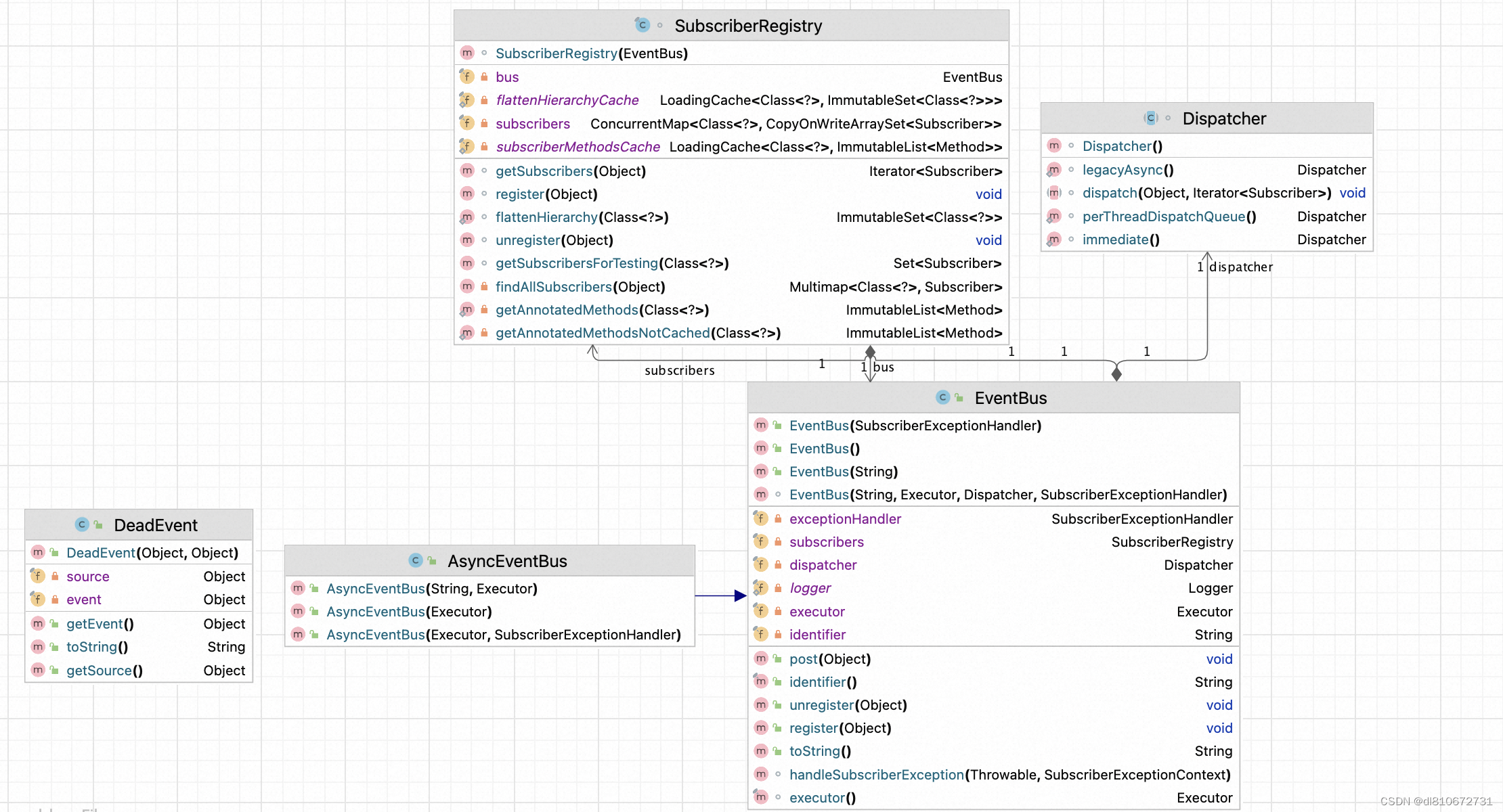
Task: Click the exceptionHandler field in EventBus
Action: [845, 519]
